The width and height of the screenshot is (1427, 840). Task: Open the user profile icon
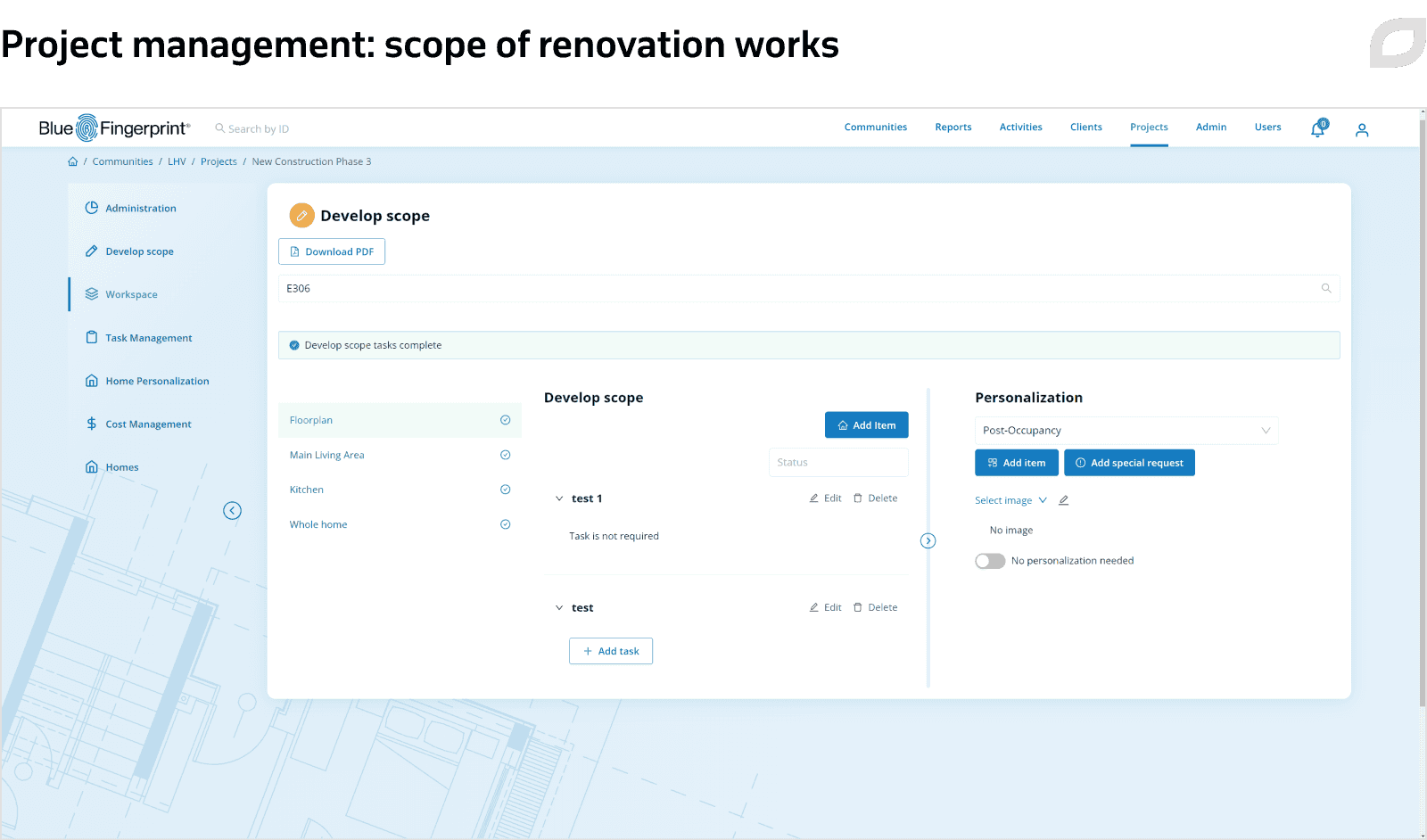click(x=1362, y=130)
